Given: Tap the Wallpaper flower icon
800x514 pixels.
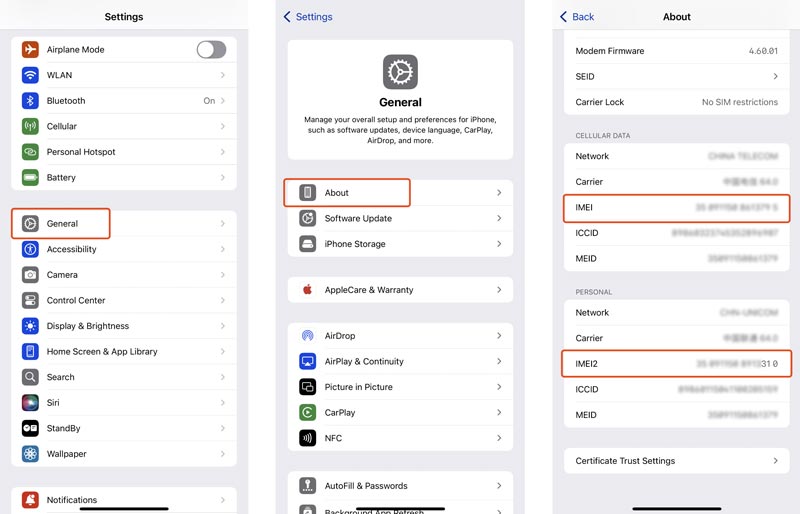Looking at the screenshot, I should [30, 453].
